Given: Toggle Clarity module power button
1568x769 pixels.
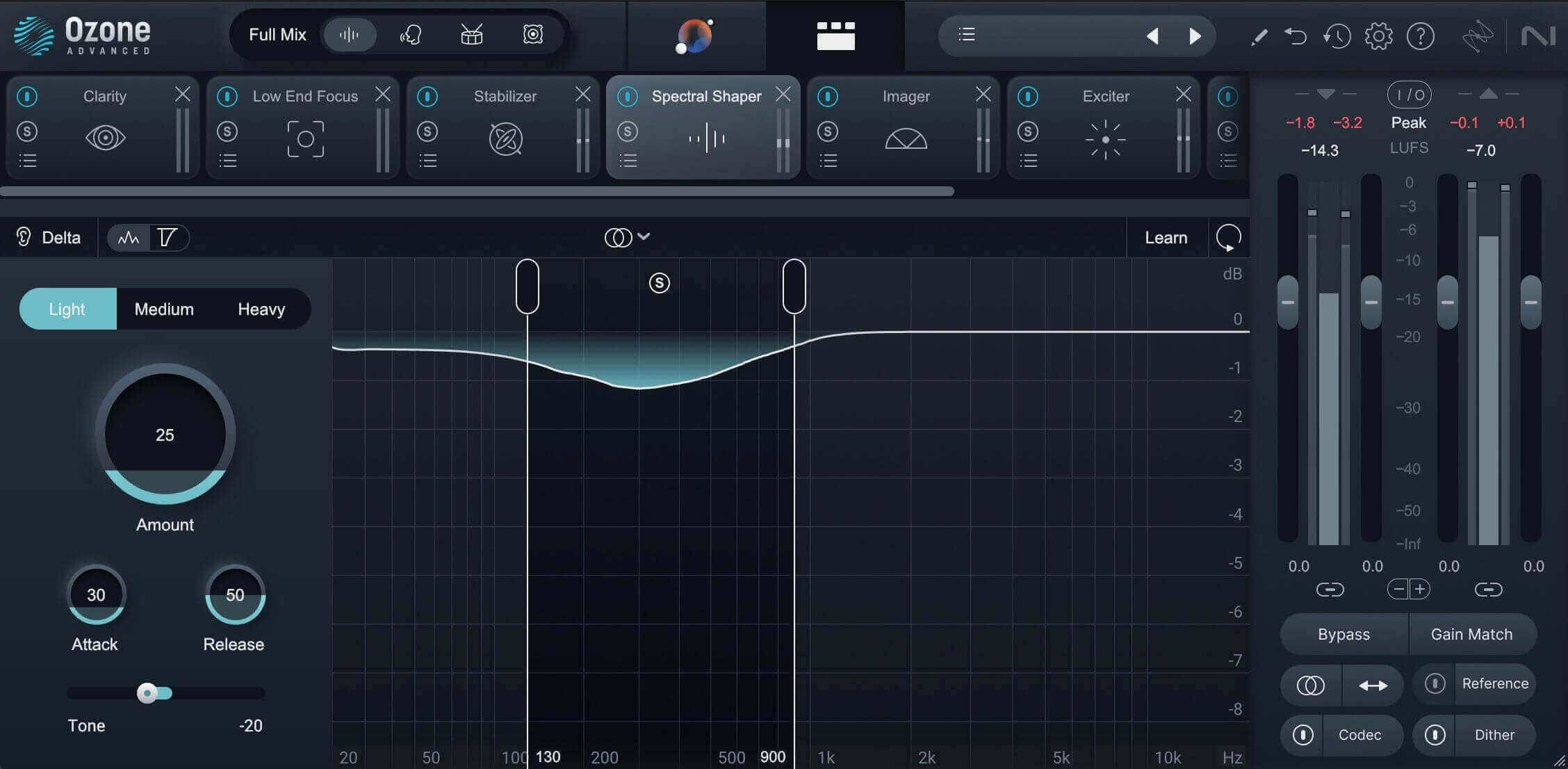Looking at the screenshot, I should coord(27,96).
